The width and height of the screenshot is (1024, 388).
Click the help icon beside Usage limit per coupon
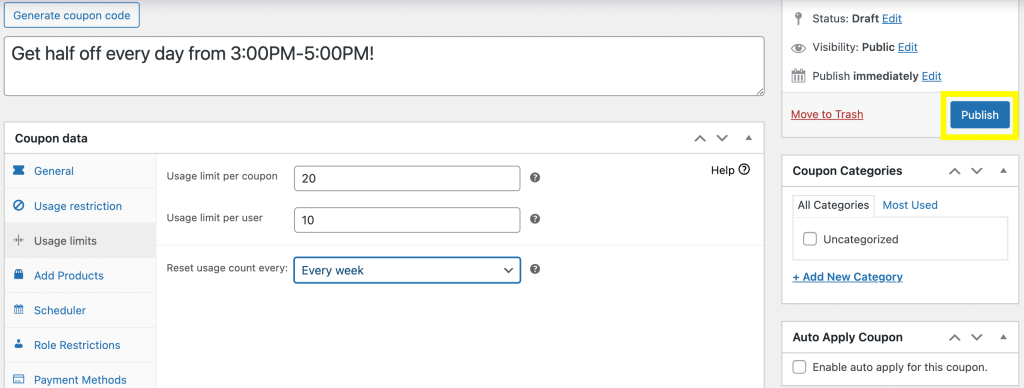(535, 178)
